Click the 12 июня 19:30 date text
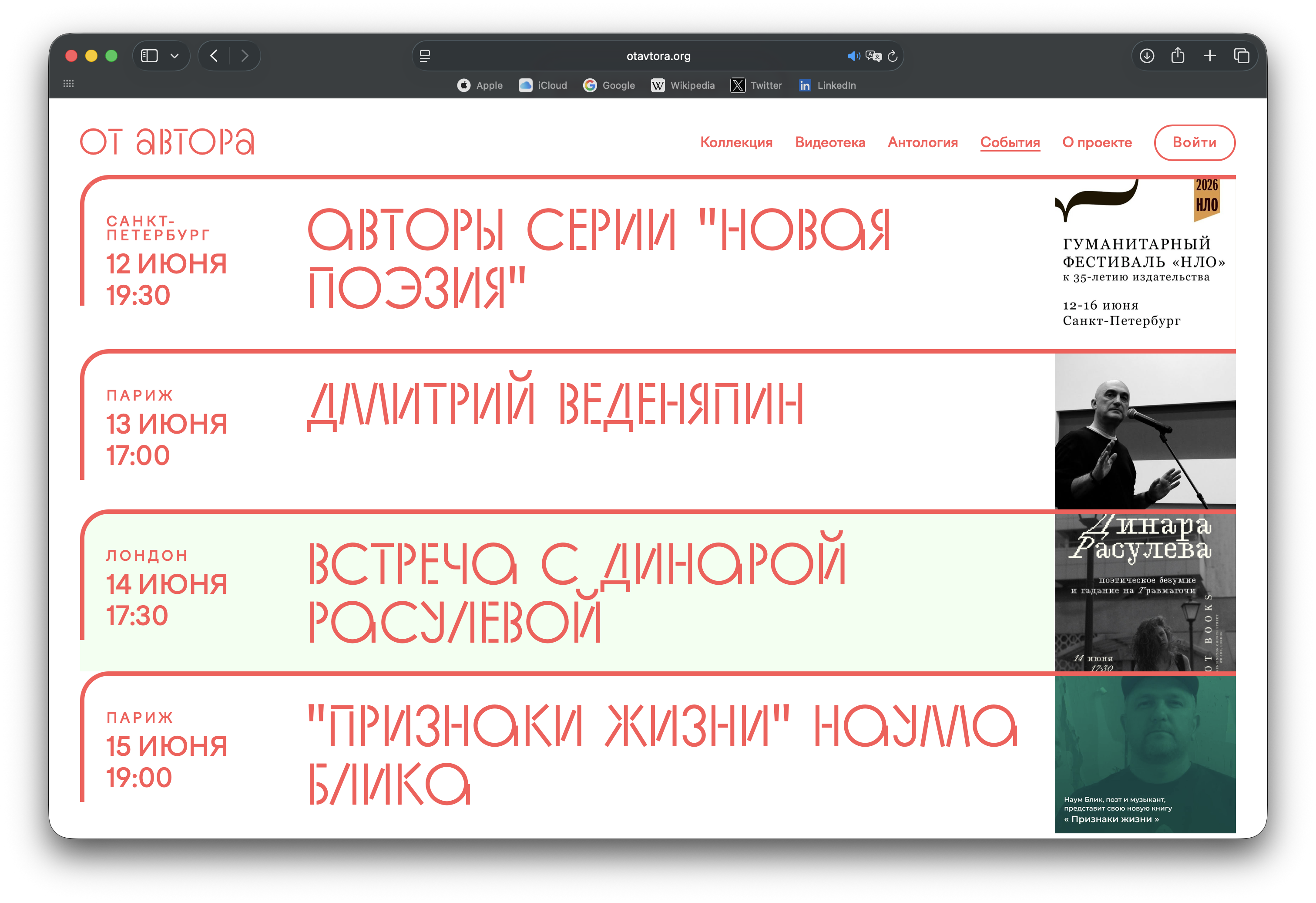The image size is (1316, 903). pos(167,279)
